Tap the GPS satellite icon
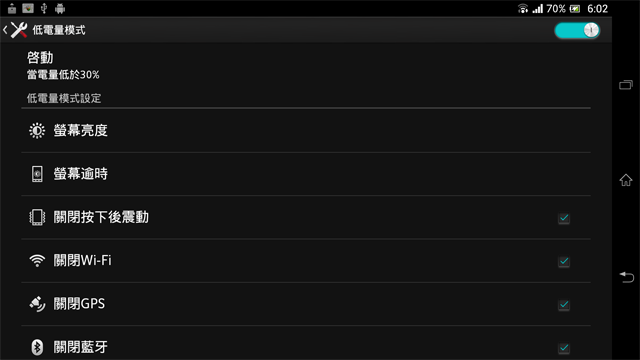The image size is (640, 360). pos(37,304)
